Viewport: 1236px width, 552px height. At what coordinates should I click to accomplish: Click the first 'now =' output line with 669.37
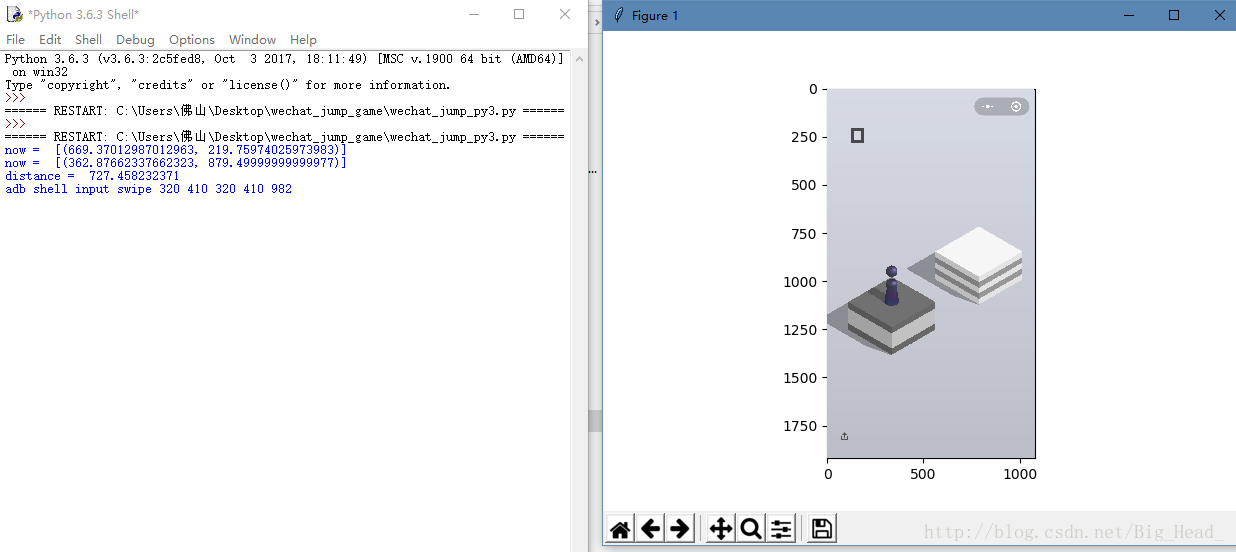tap(175, 149)
